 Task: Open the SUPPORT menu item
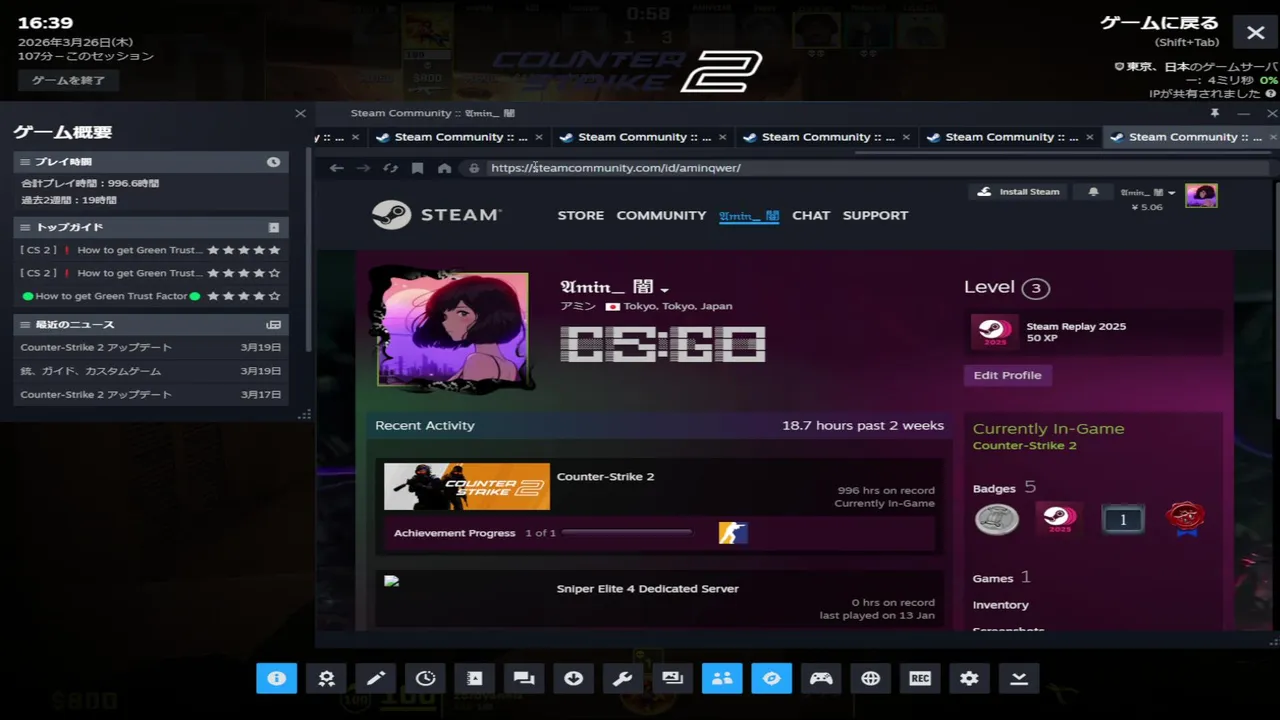875,215
